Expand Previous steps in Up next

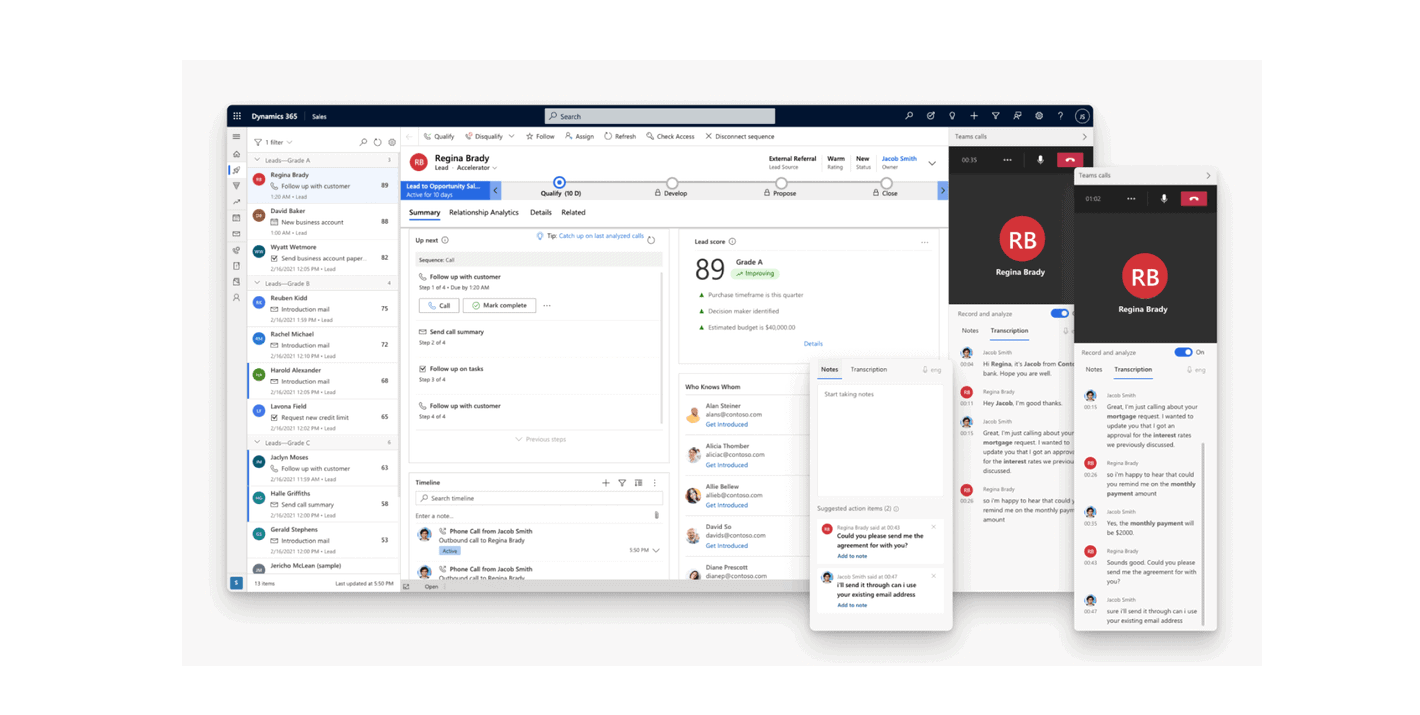click(x=540, y=439)
